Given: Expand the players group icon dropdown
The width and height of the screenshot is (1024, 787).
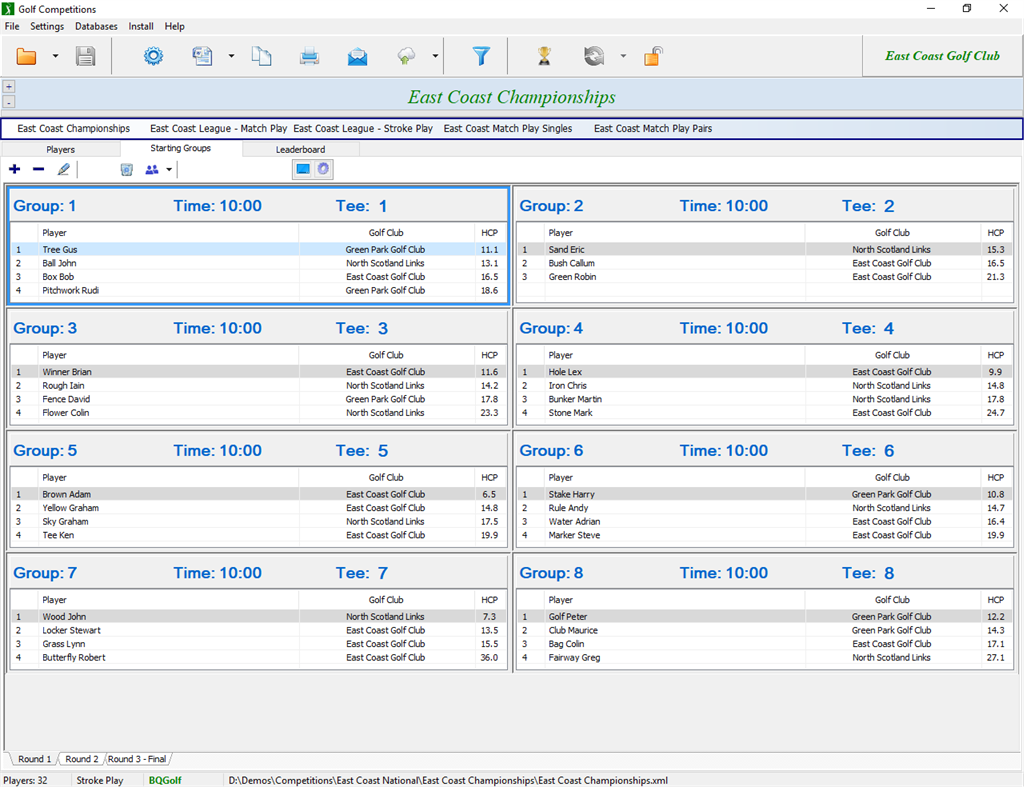Looking at the screenshot, I should [x=169, y=170].
